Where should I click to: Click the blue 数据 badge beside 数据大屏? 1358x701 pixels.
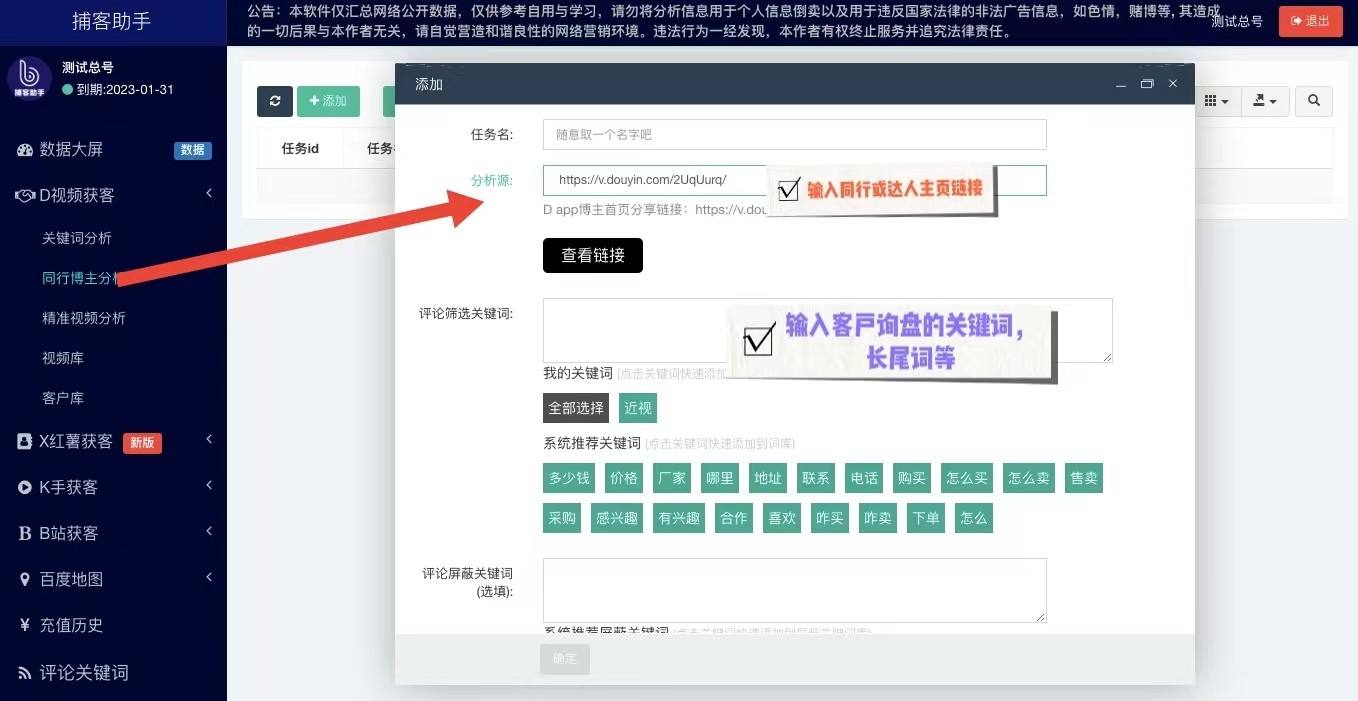(193, 150)
